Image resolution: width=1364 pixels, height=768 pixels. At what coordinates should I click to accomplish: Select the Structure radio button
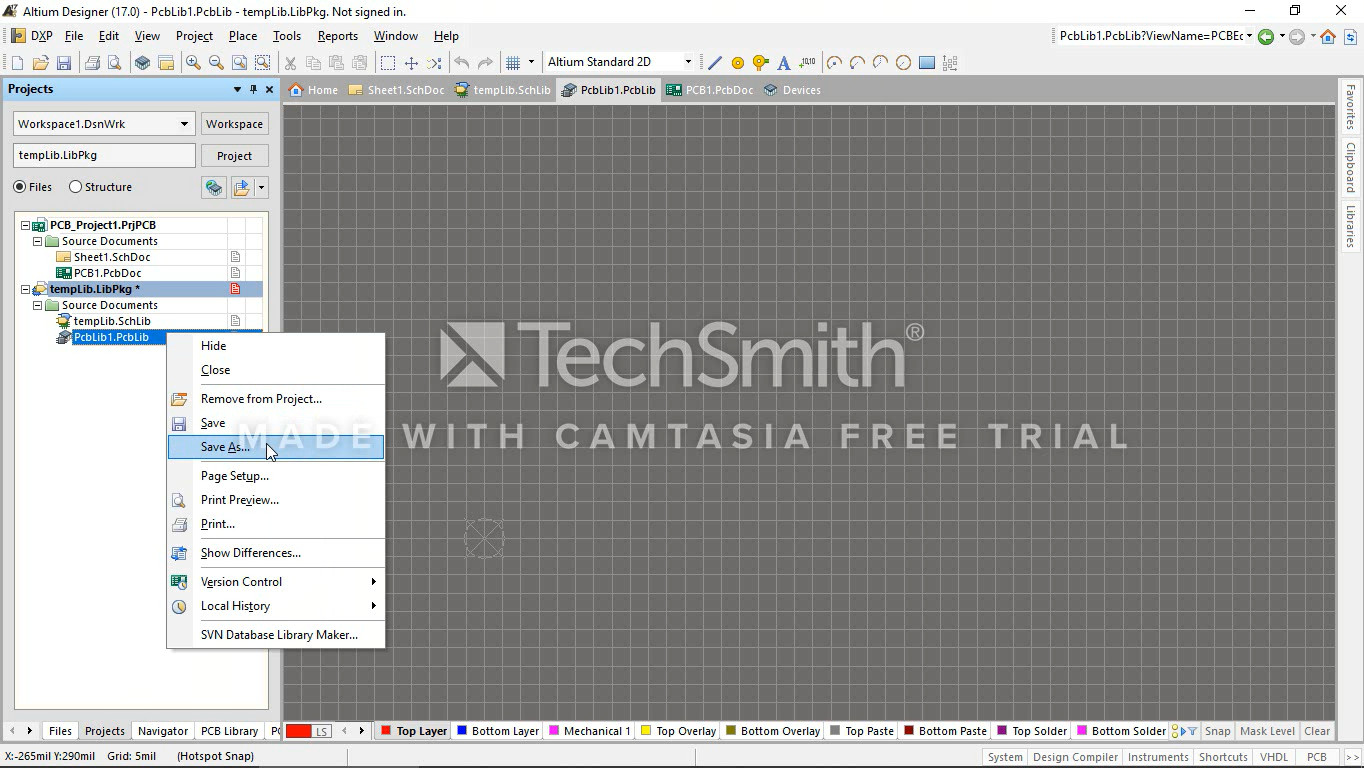coord(76,187)
